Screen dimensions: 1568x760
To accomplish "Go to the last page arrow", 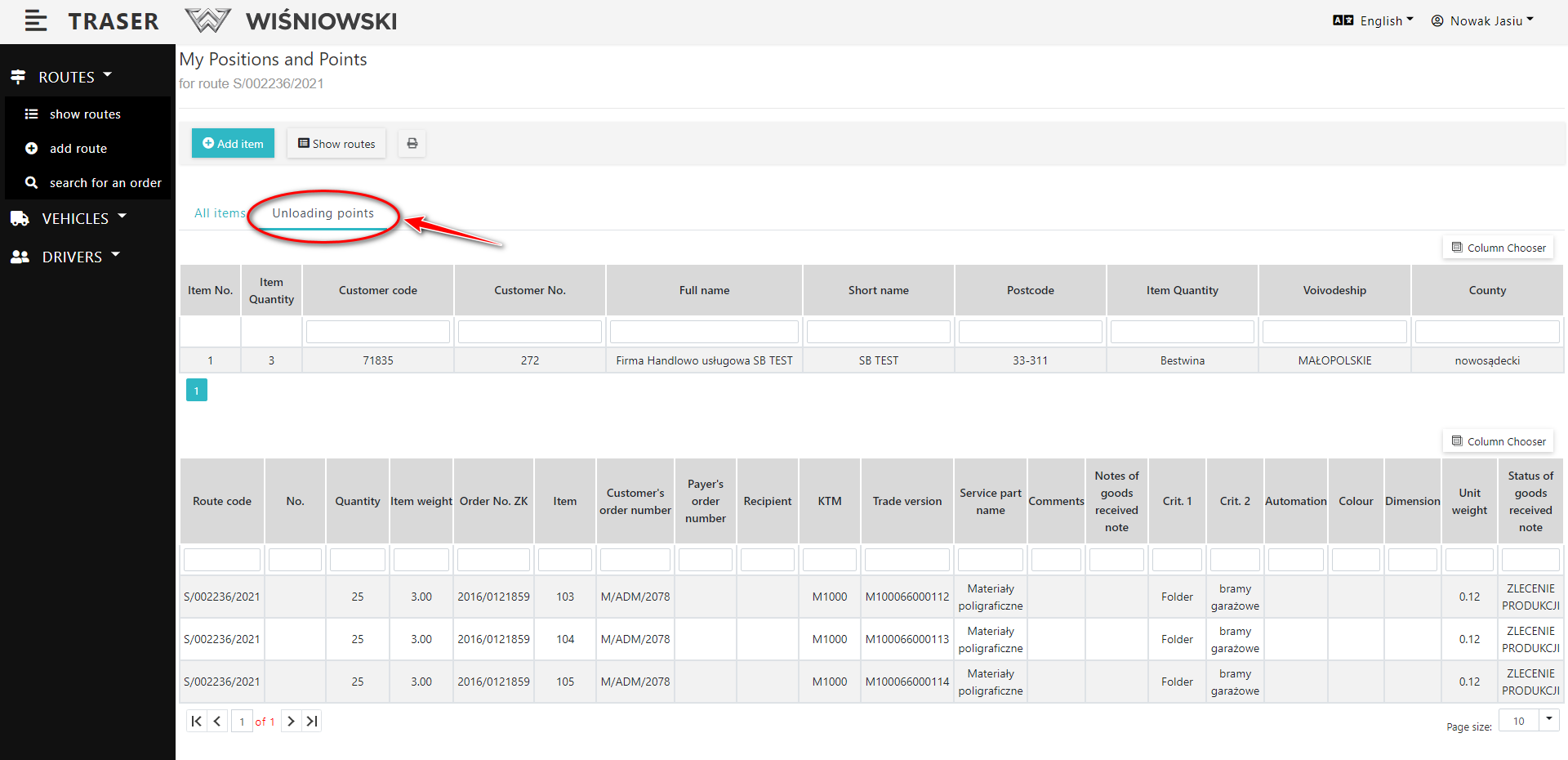I will (312, 721).
